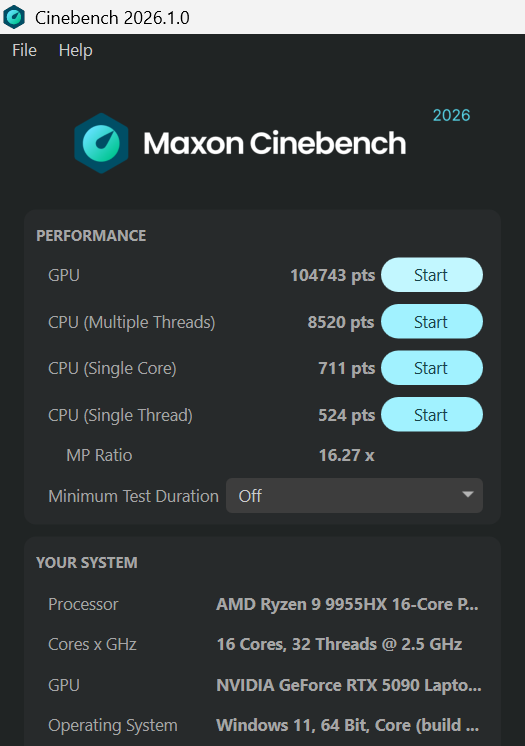The width and height of the screenshot is (525, 746).
Task: Click the GPU score 104743 pts
Action: 333,275
